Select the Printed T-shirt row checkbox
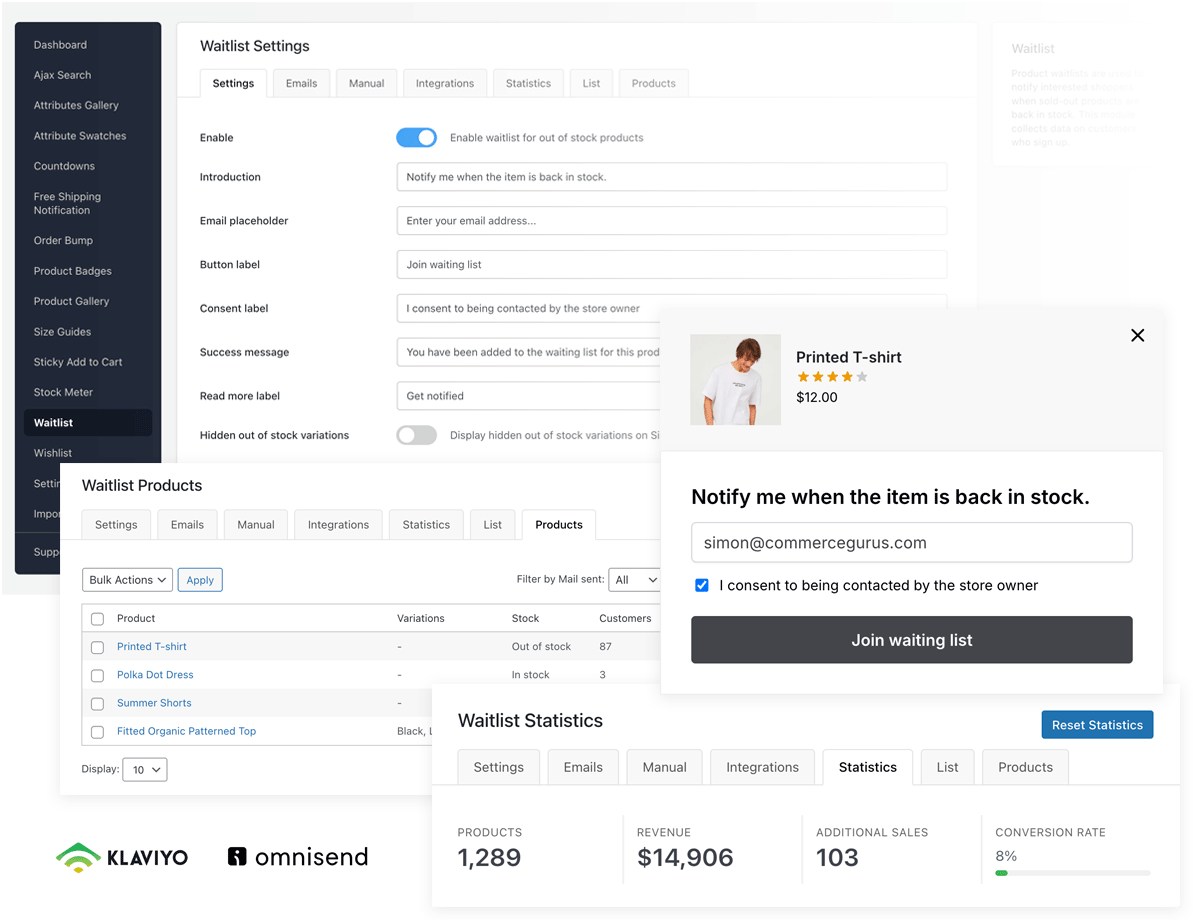Viewport: 1200px width, 920px height. pyautogui.click(x=97, y=647)
